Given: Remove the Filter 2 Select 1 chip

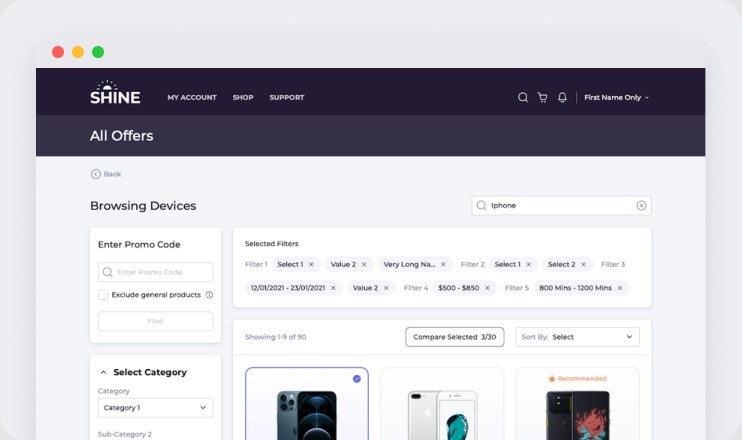Looking at the screenshot, I should coord(529,264).
